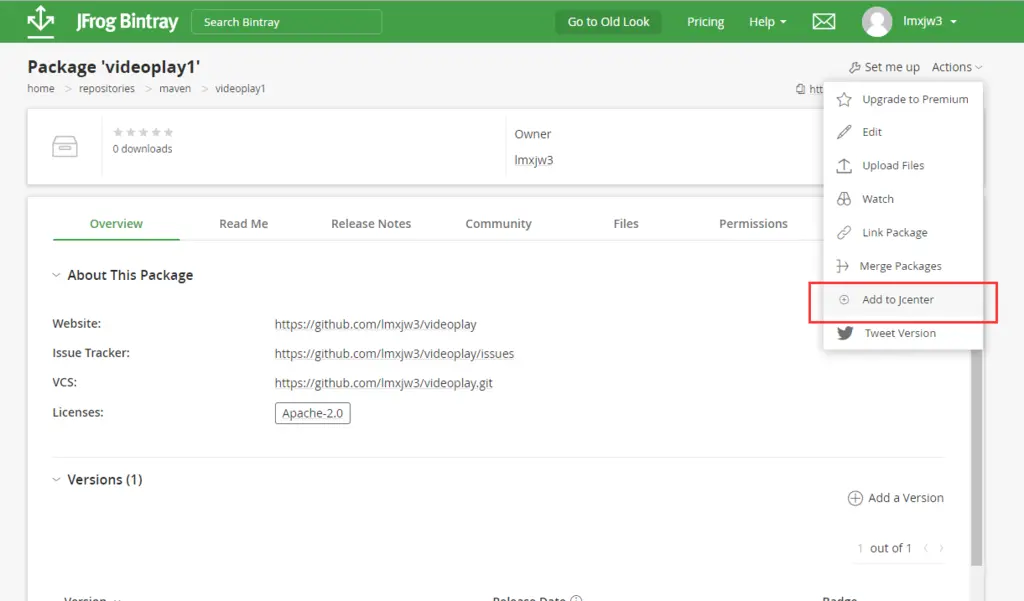Viewport: 1024px width, 601px height.
Task: Choose Merge Packages menu entry
Action: [903, 266]
